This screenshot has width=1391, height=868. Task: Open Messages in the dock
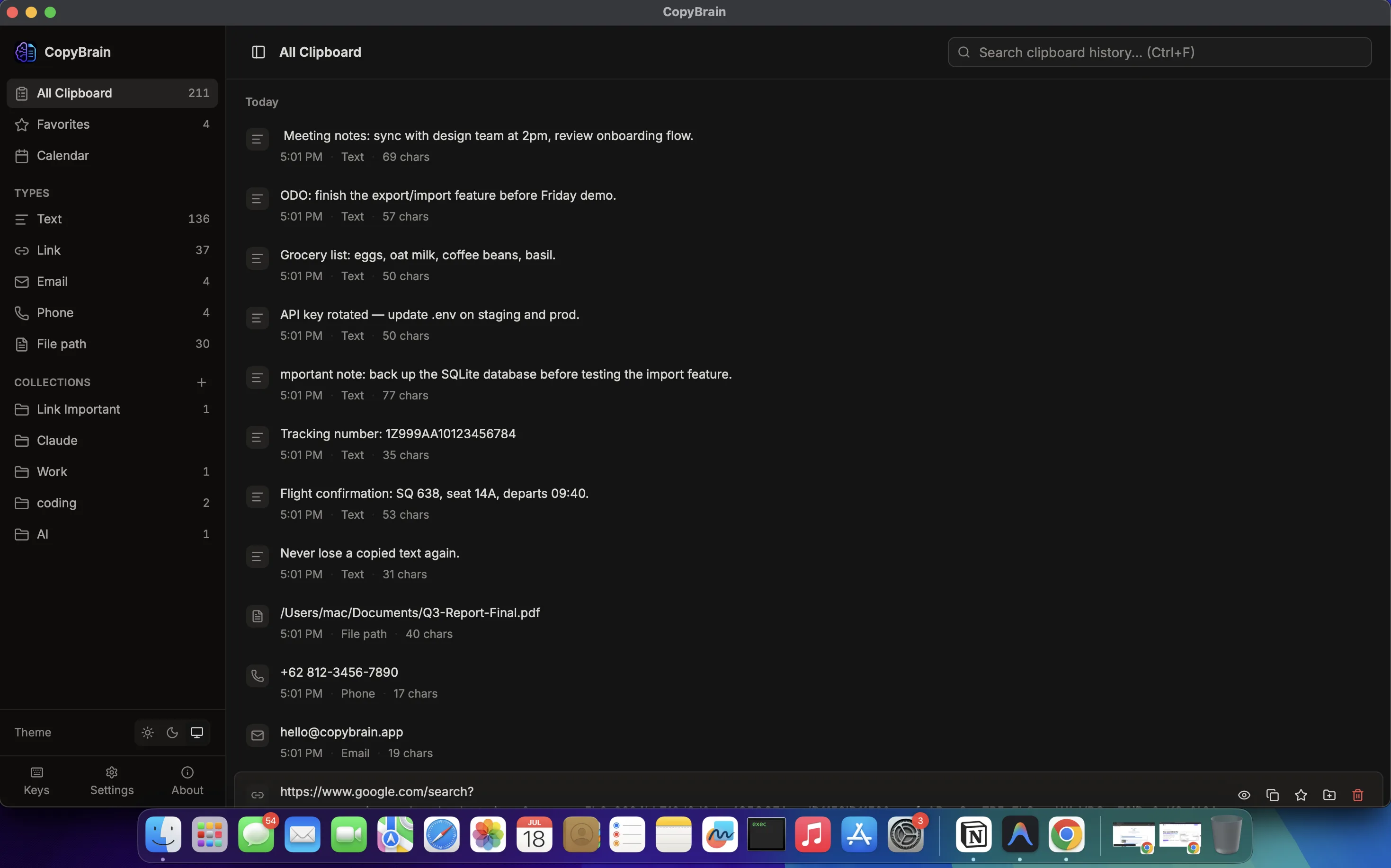click(256, 835)
